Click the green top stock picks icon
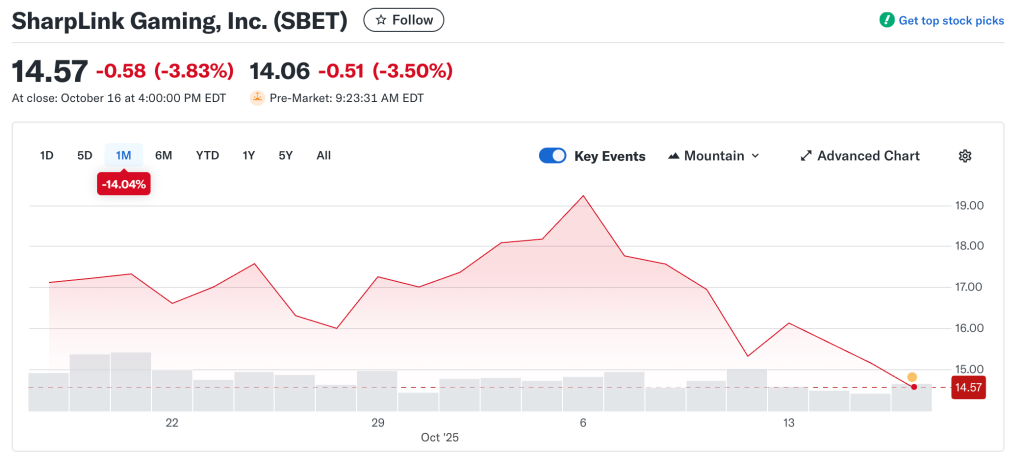This screenshot has width=1024, height=459. click(x=886, y=20)
